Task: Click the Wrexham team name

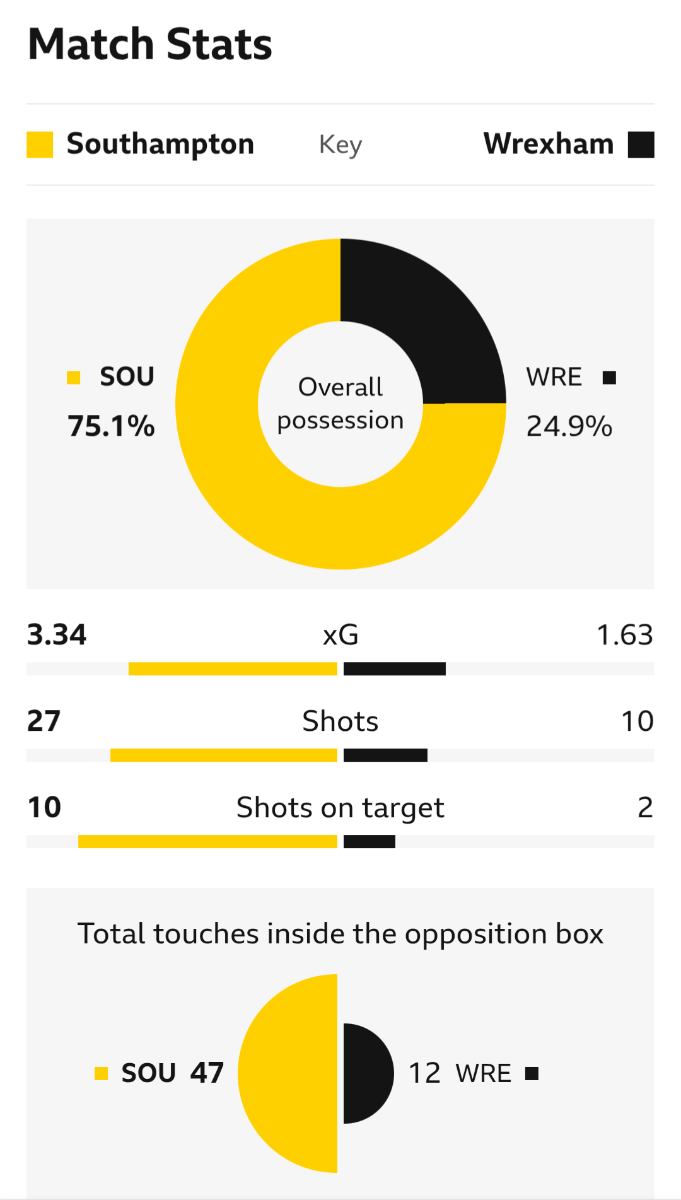Action: click(549, 144)
